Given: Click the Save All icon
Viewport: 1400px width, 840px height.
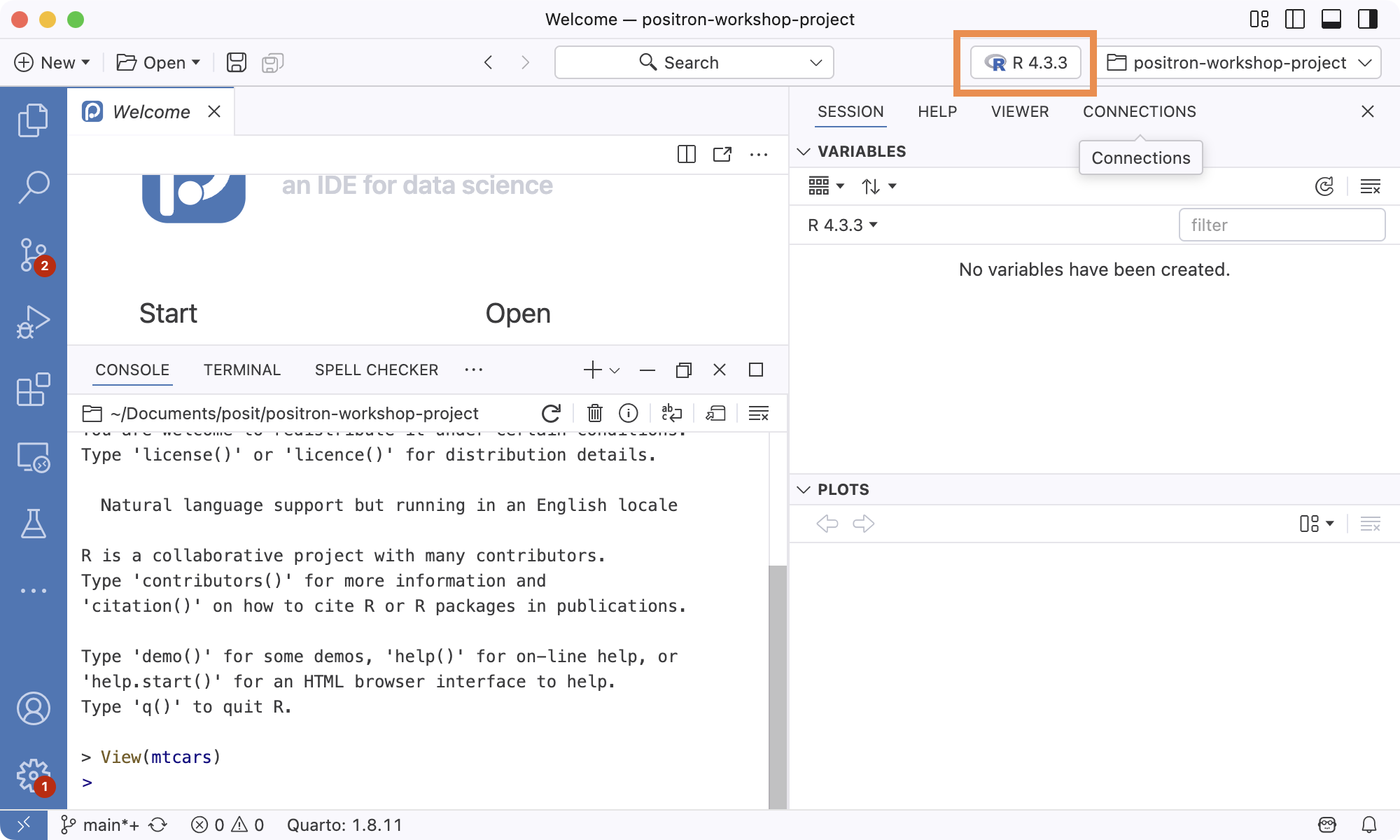Looking at the screenshot, I should 272,62.
